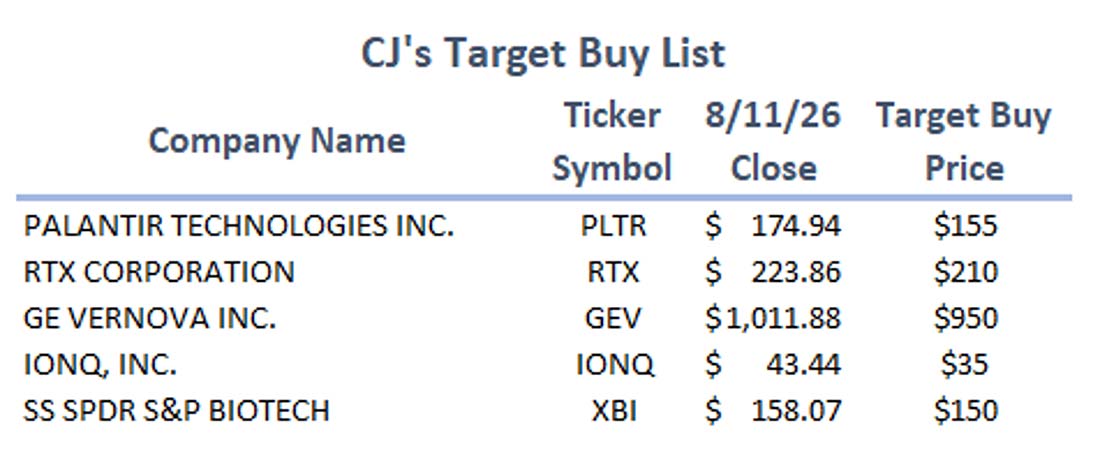Click the CJ's Target Buy List title
The width and height of the screenshot is (1100, 449).
coord(543,55)
